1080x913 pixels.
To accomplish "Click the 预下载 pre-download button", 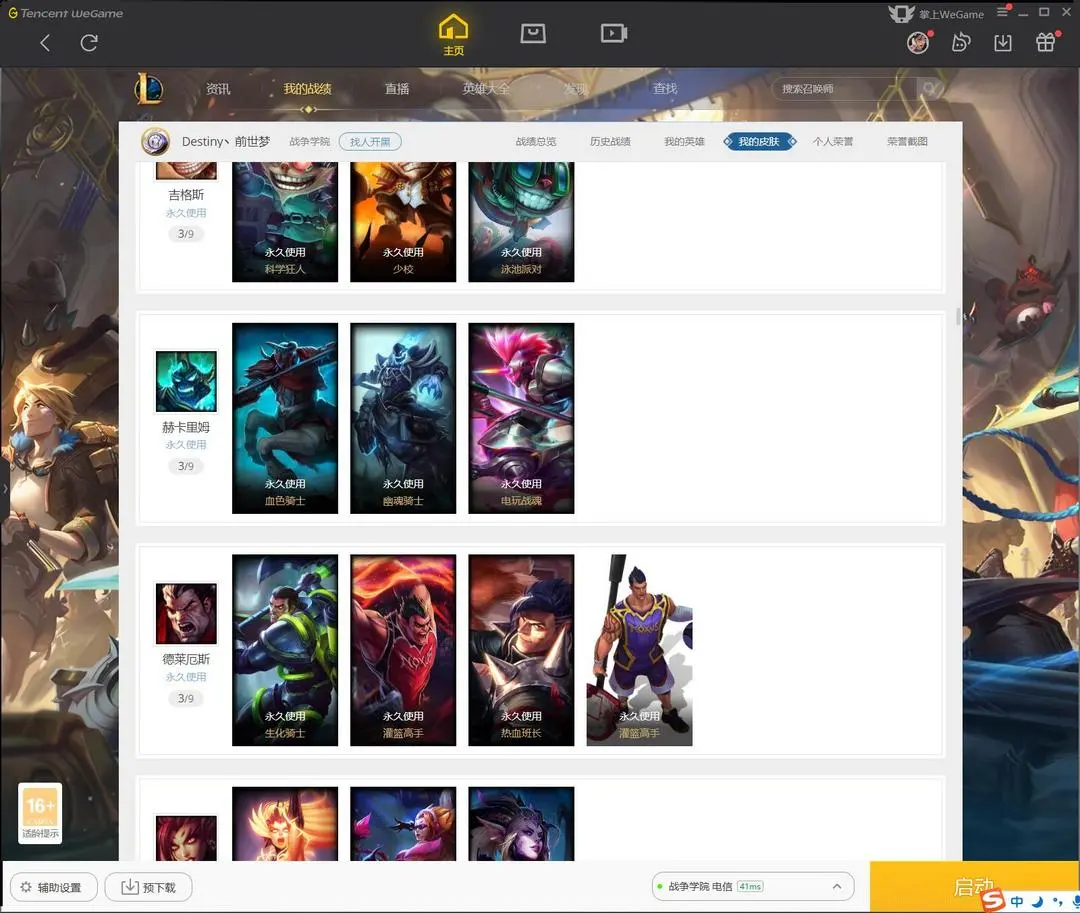I will point(148,887).
